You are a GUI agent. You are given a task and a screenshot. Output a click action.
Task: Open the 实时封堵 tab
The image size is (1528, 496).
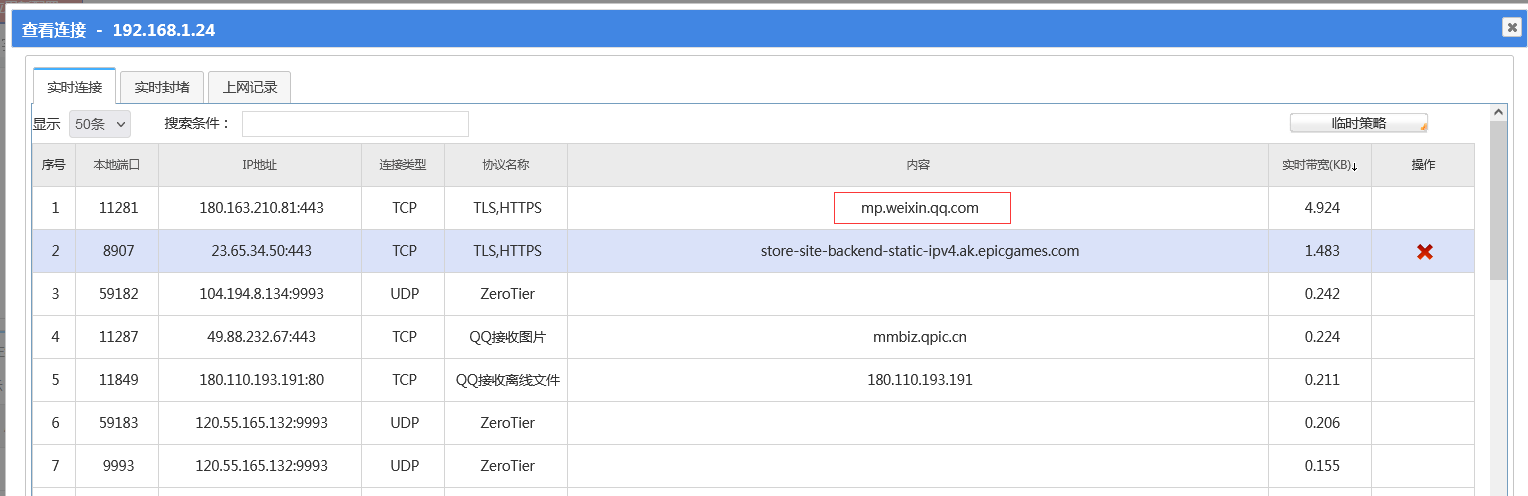pyautogui.click(x=162, y=87)
